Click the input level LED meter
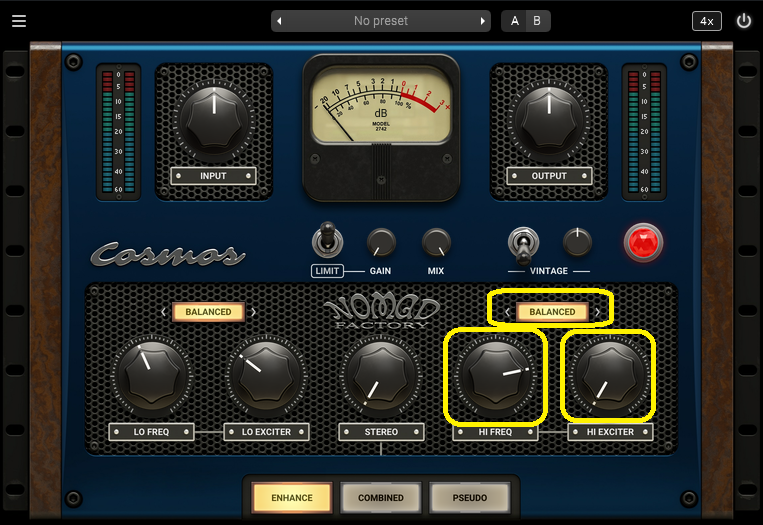 (118, 131)
